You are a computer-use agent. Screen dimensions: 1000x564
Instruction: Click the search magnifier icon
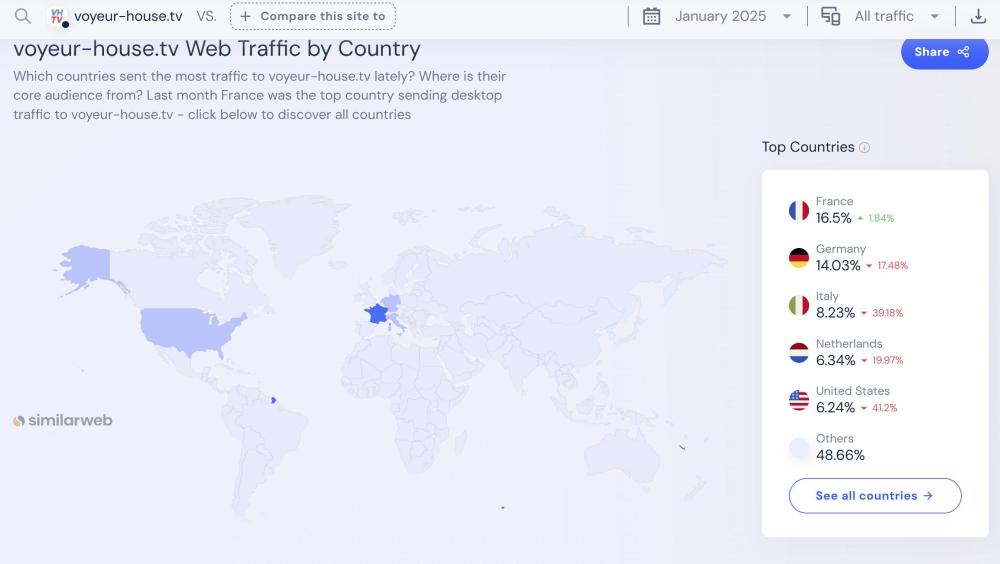tap(22, 16)
